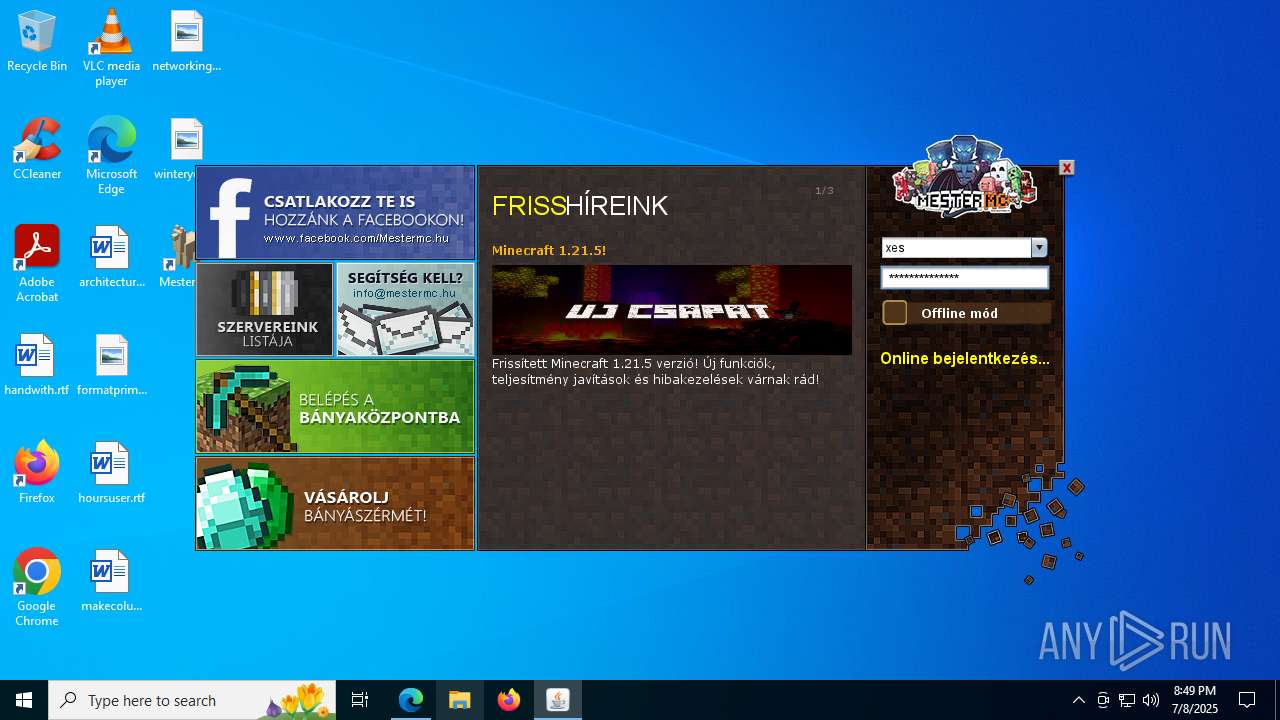Open Recycle Bin desktop icon
The height and width of the screenshot is (720, 1280).
coord(37,42)
